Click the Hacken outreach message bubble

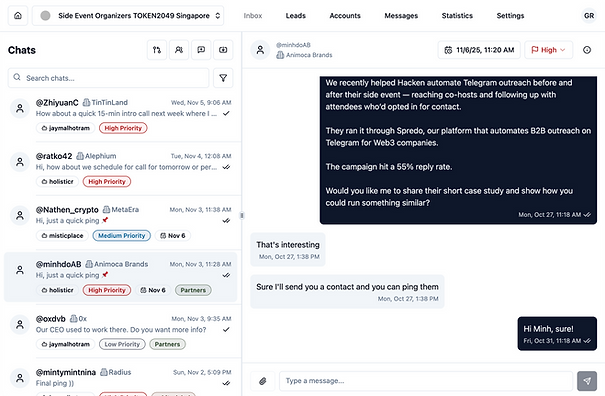point(458,150)
